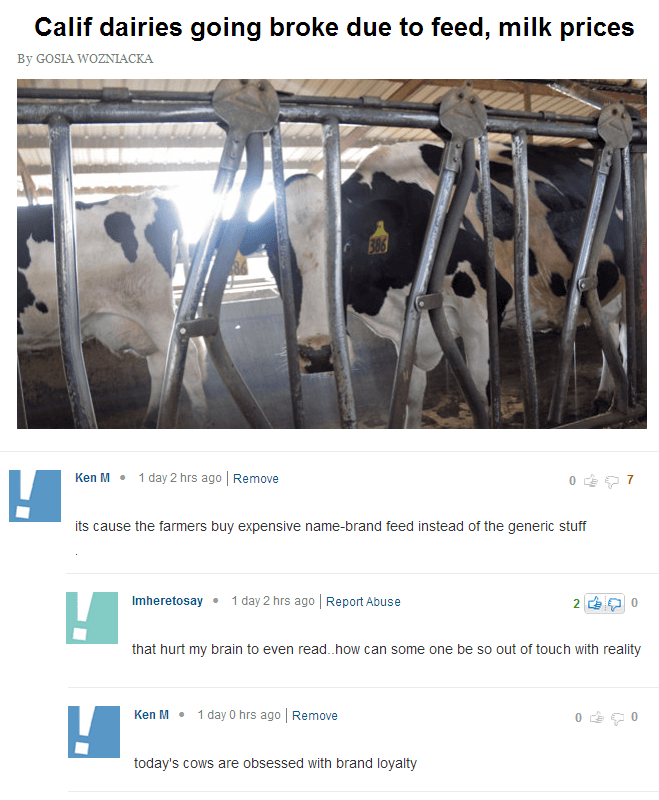
Task: Click thumbs-down on 'brand loyalty' comment
Action: tap(617, 718)
